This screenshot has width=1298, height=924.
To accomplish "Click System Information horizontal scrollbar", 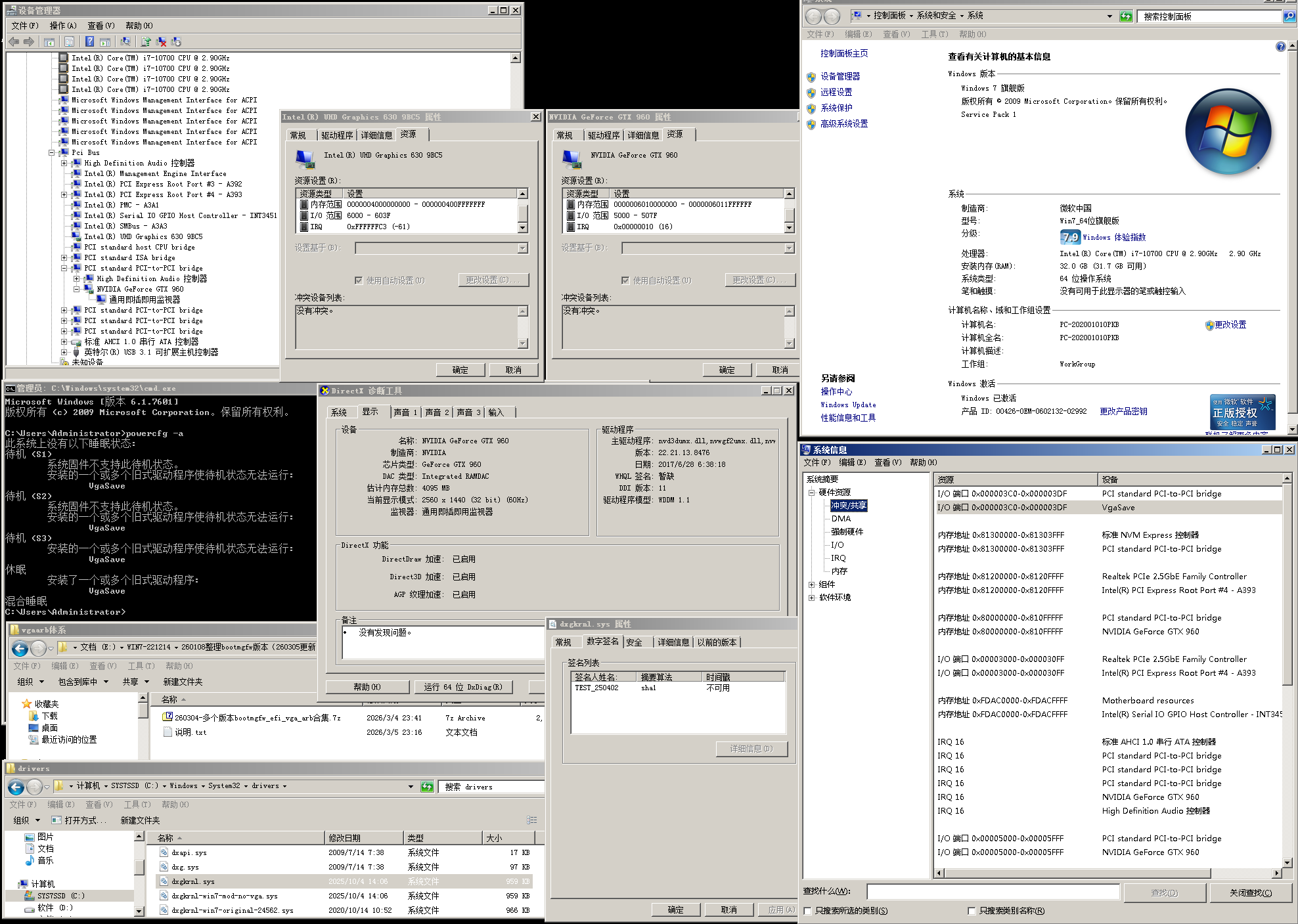I will click(x=1077, y=873).
